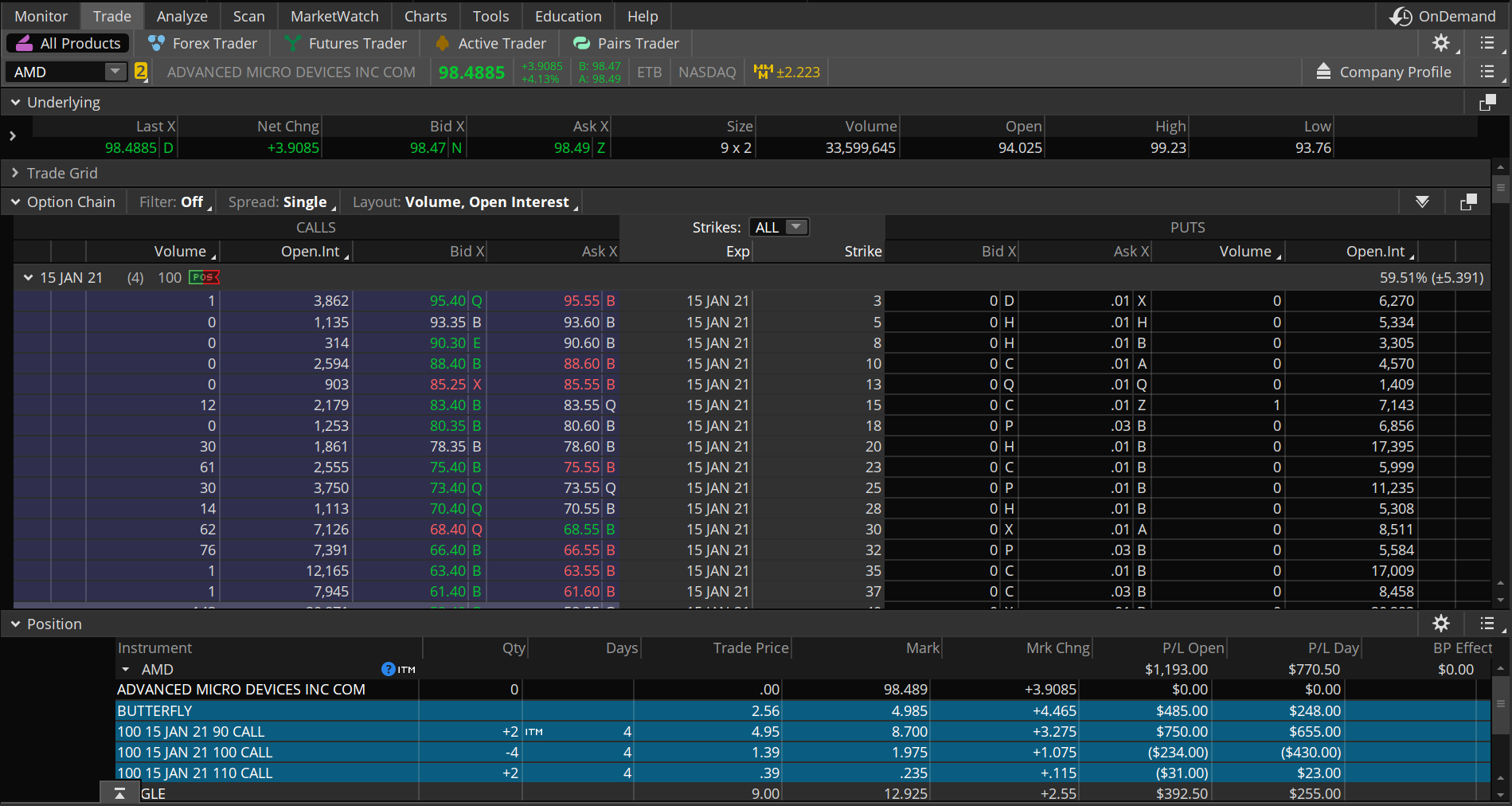Switch to the Analyze main tab
Viewport: 1512px width, 806px height.
pyautogui.click(x=182, y=16)
